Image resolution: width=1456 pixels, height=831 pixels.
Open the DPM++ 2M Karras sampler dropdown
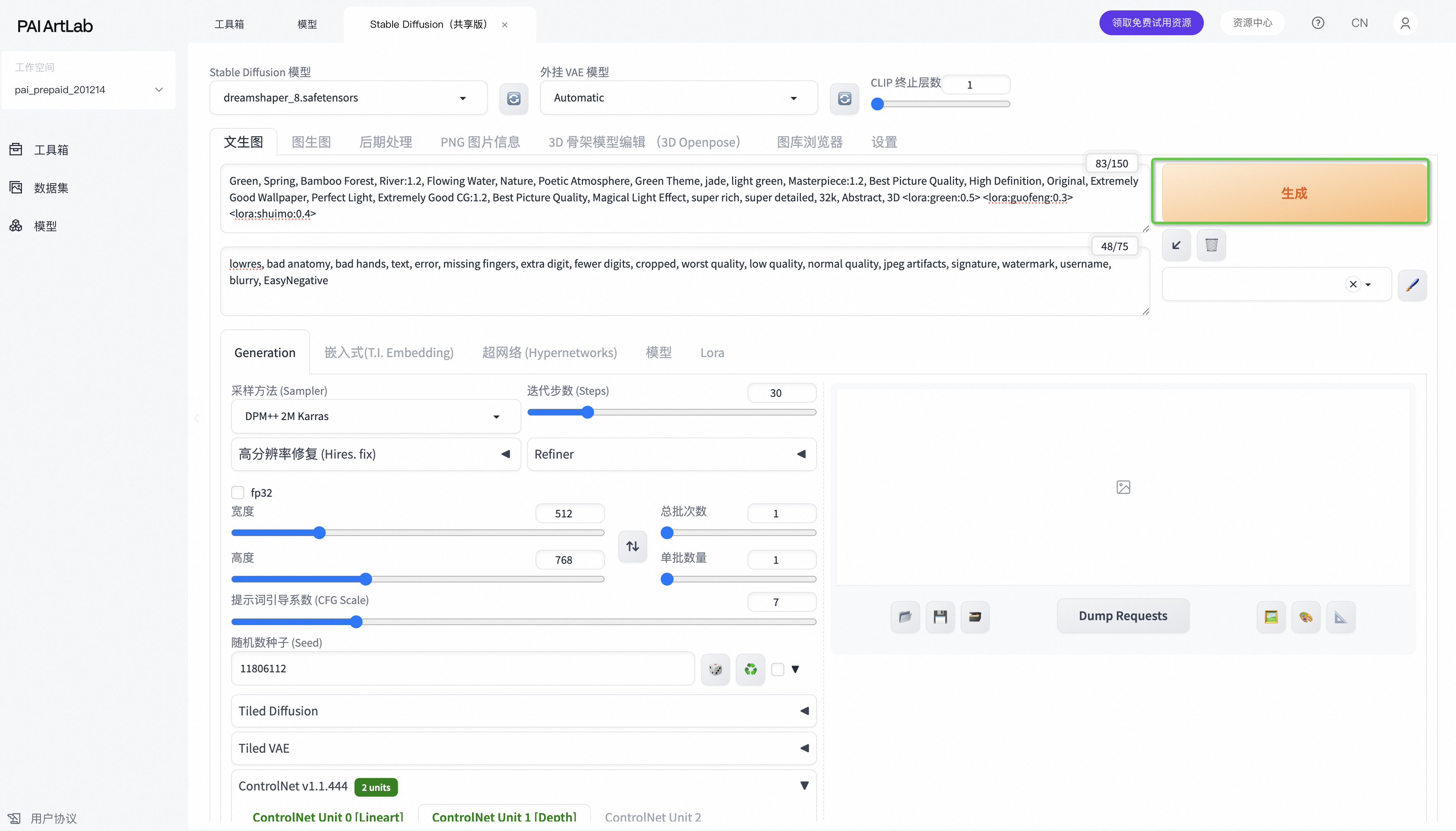pos(376,416)
